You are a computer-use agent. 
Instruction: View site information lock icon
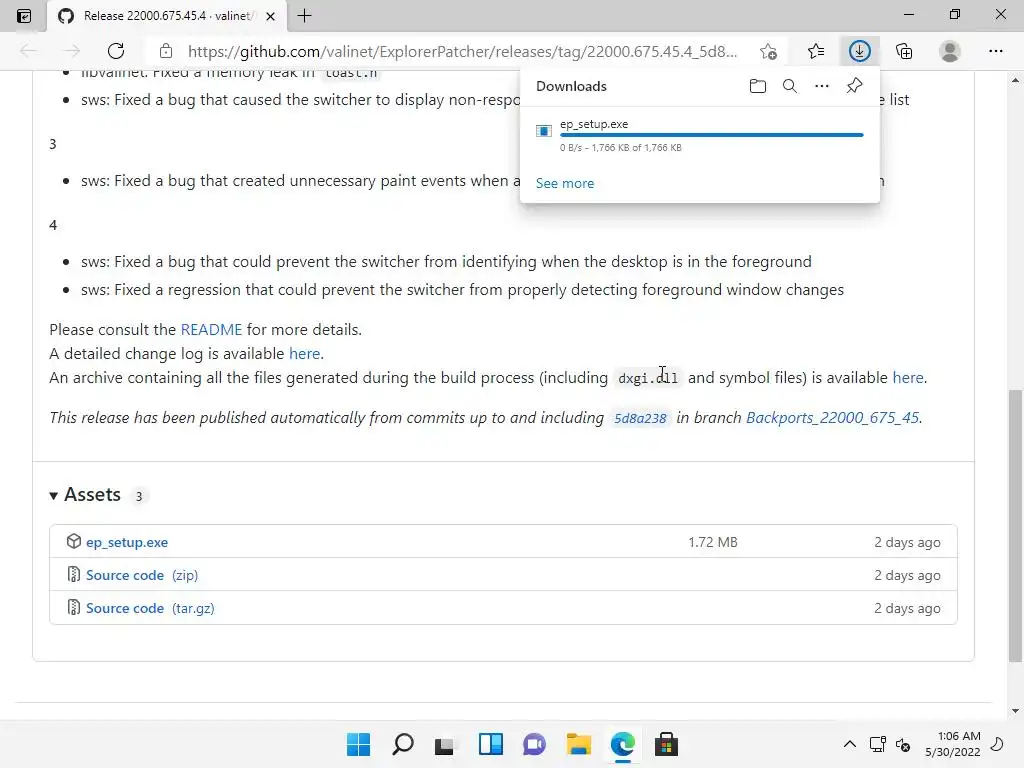click(166, 51)
